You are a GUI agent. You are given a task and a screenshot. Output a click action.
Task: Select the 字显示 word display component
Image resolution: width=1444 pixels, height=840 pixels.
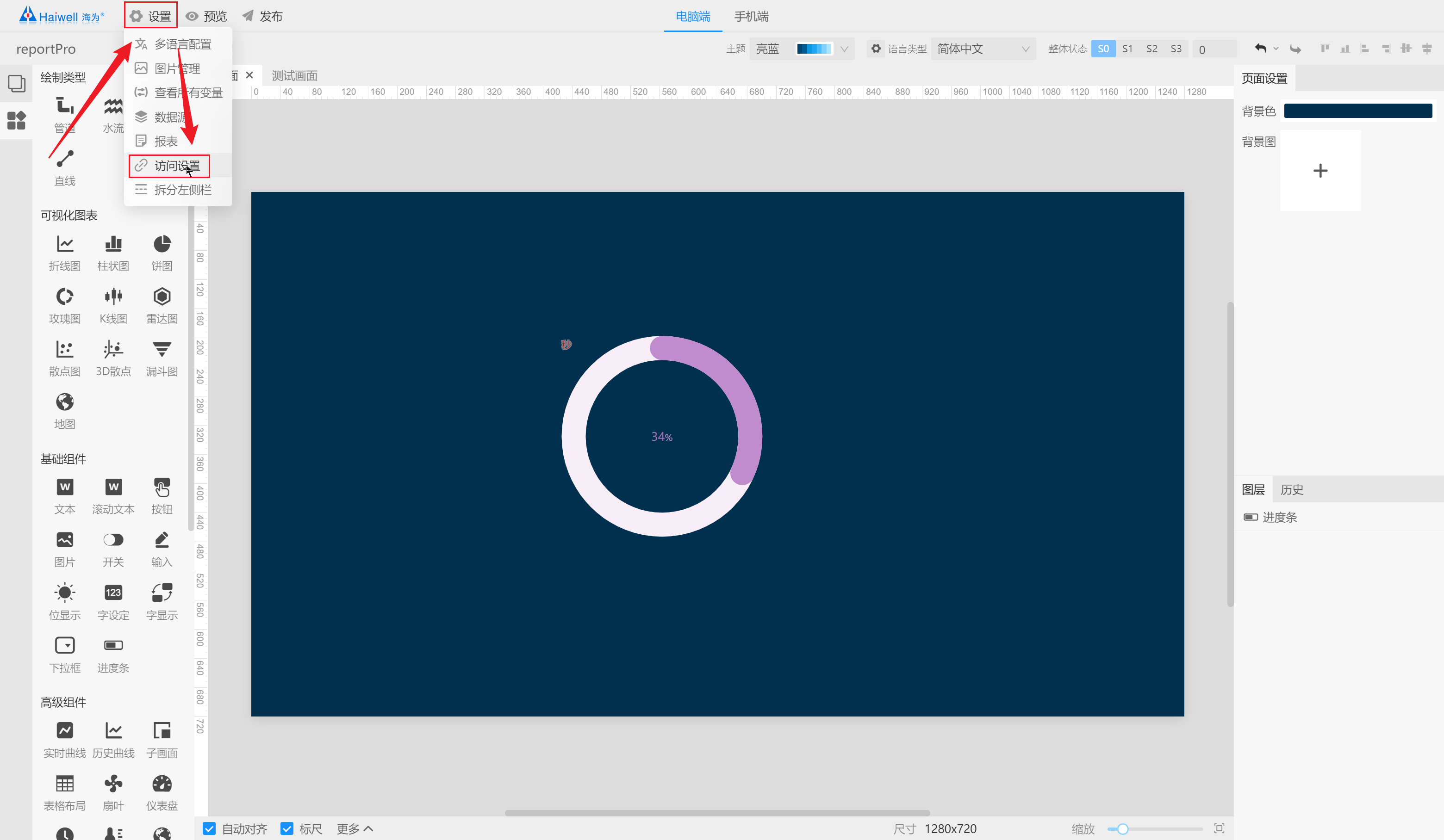click(162, 602)
